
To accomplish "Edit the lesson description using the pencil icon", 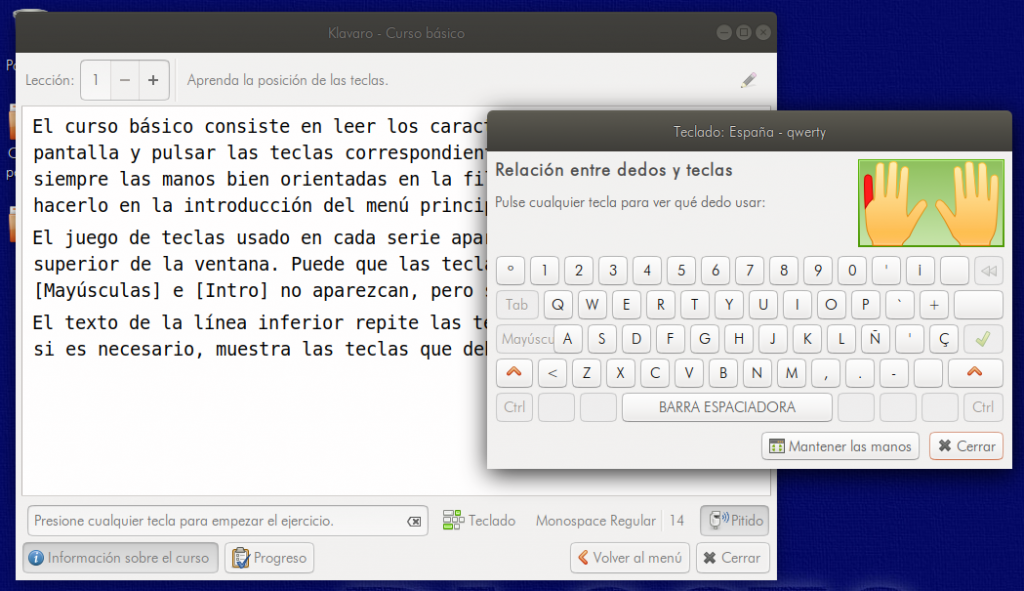I will click(x=748, y=79).
